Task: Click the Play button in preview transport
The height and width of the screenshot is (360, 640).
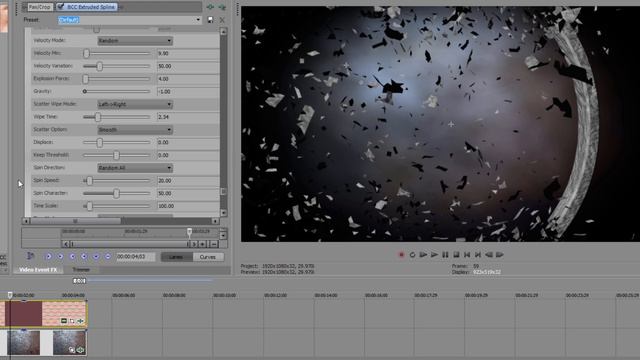Action: (434, 255)
